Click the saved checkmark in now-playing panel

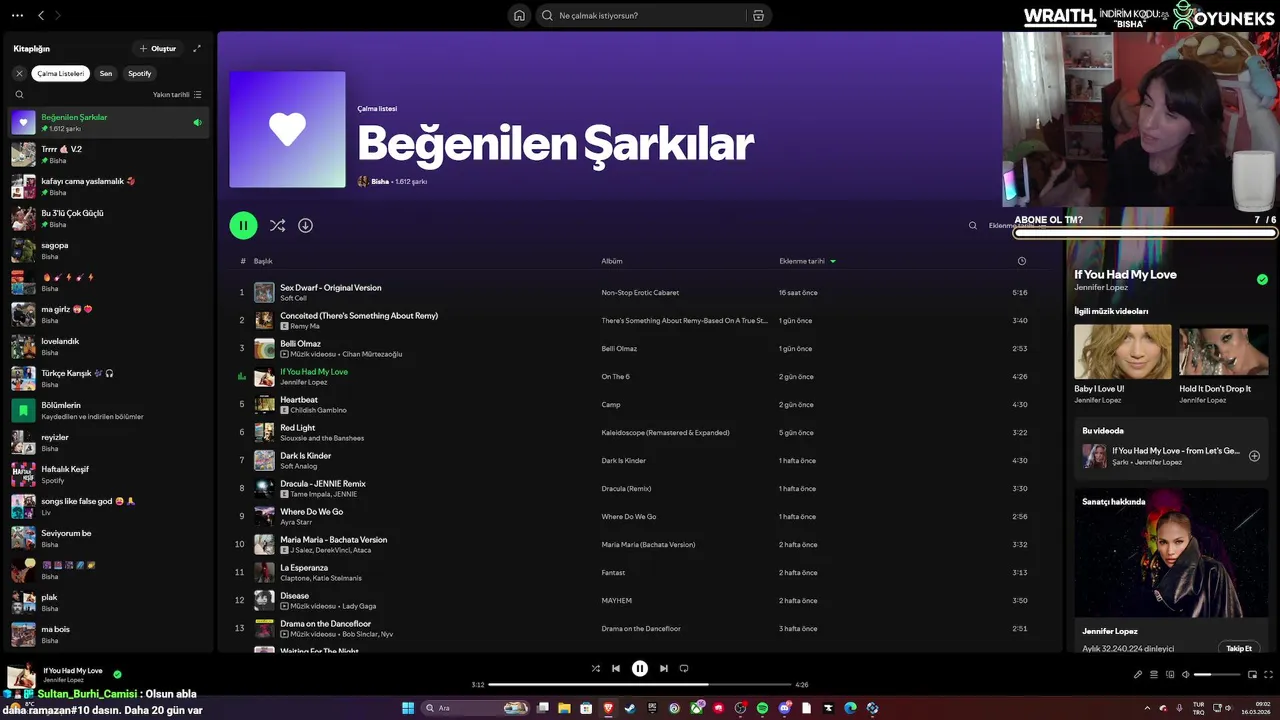[1262, 280]
